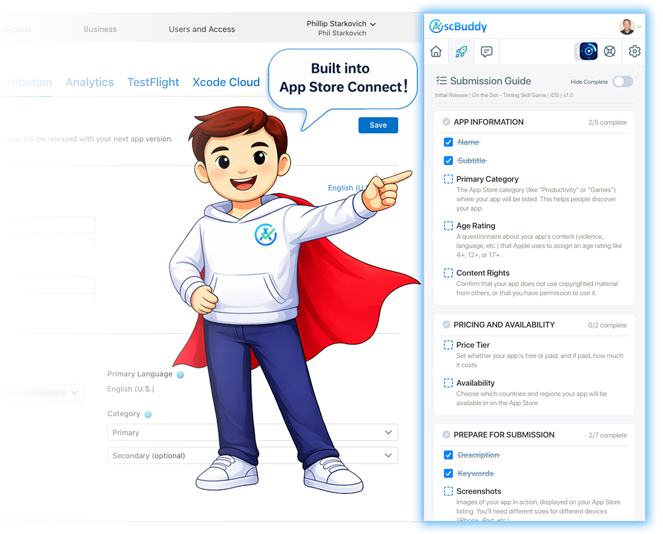Image resolution: width=663 pixels, height=534 pixels.
Task: Open the settings gear icon
Action: click(634, 52)
